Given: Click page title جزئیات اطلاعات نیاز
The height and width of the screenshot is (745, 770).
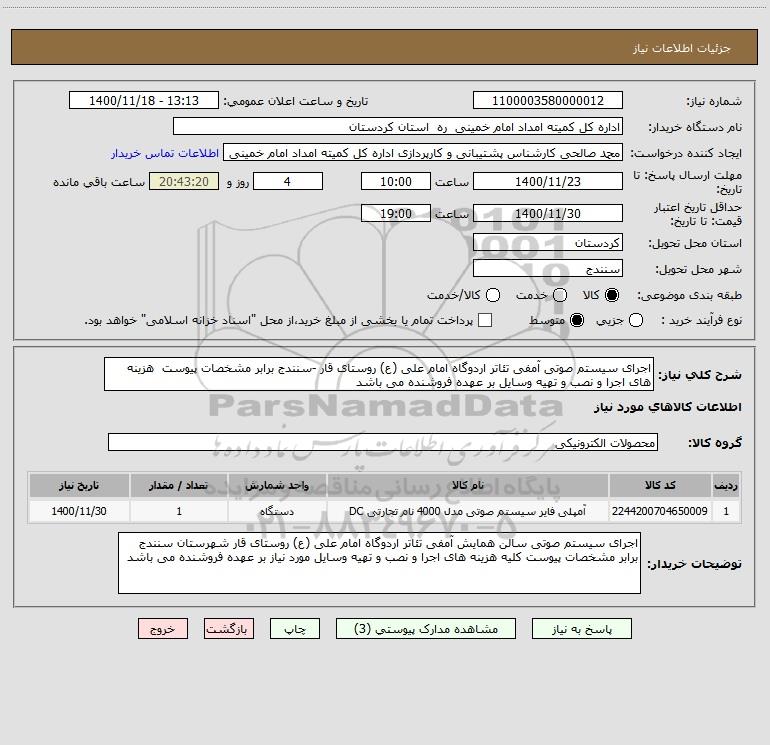Looking at the screenshot, I should (x=682, y=48).
